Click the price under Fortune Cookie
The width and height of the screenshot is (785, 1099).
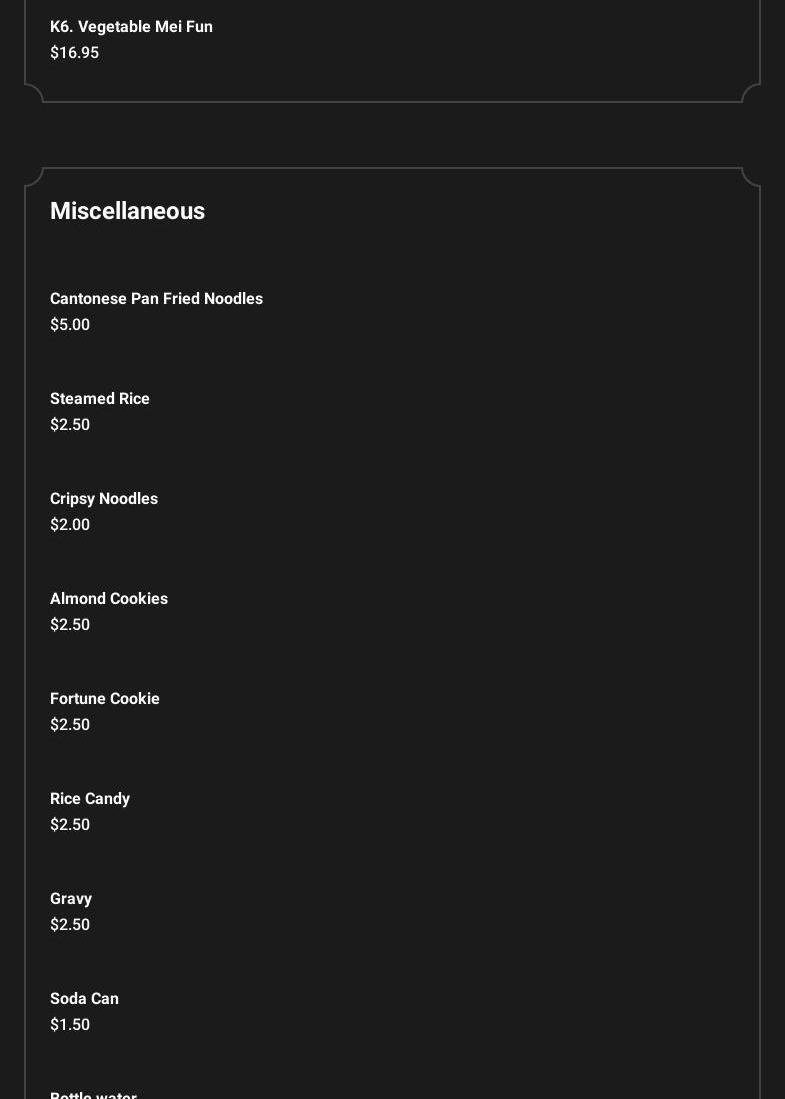coord(70,725)
